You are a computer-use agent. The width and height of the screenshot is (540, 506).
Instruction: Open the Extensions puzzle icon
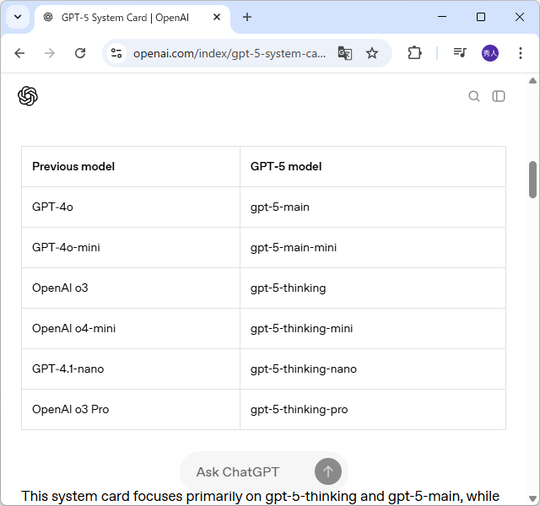click(414, 53)
